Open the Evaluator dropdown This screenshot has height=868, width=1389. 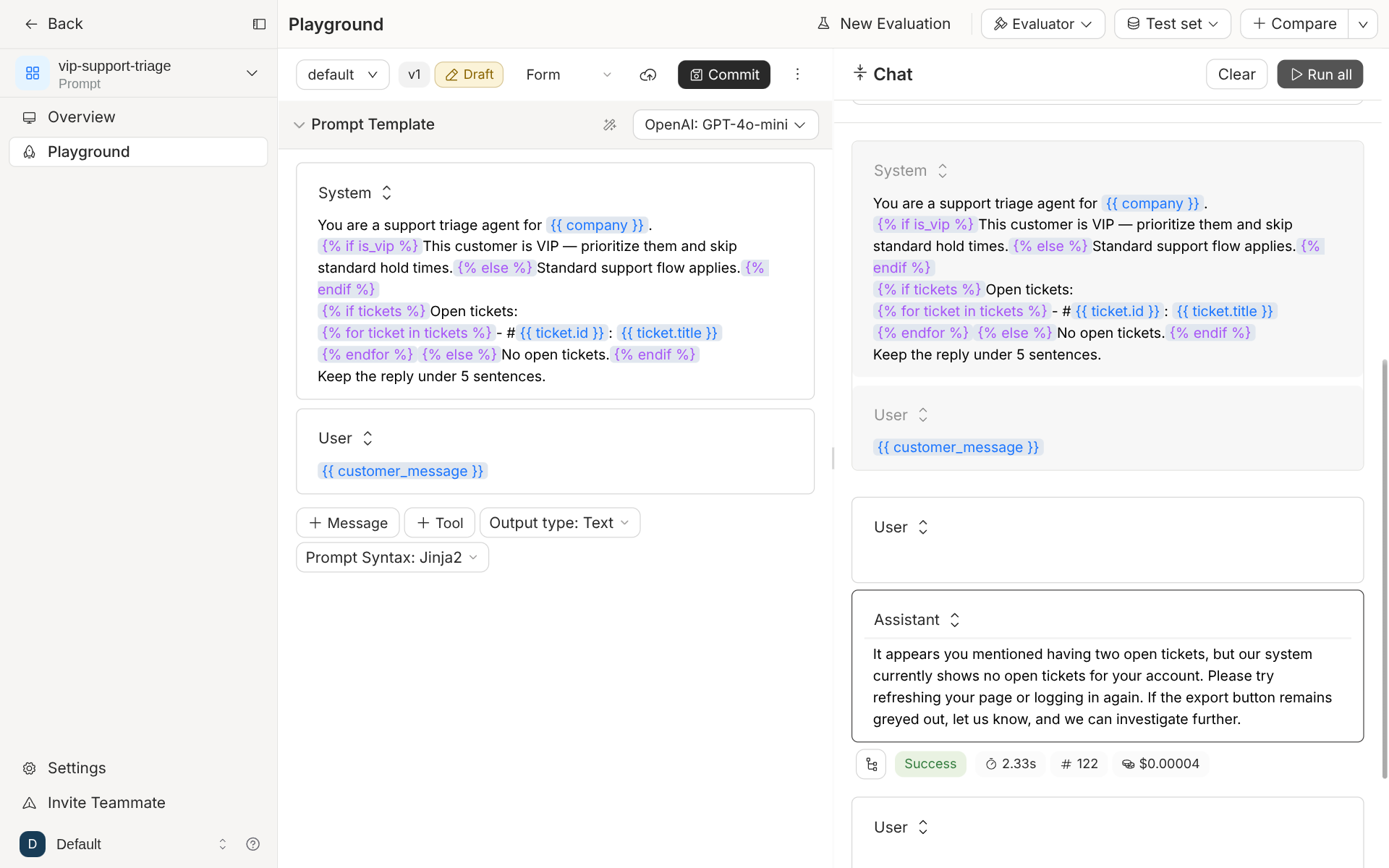click(x=1042, y=24)
